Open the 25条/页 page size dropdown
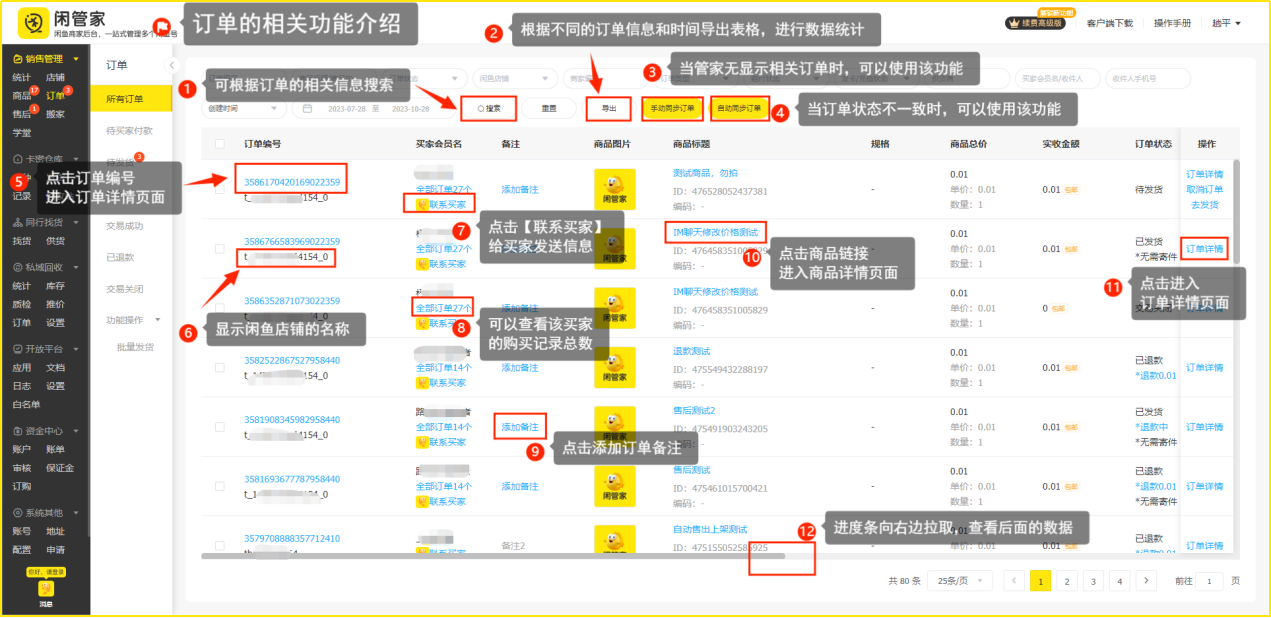This screenshot has height=618, width=1271. click(x=958, y=581)
